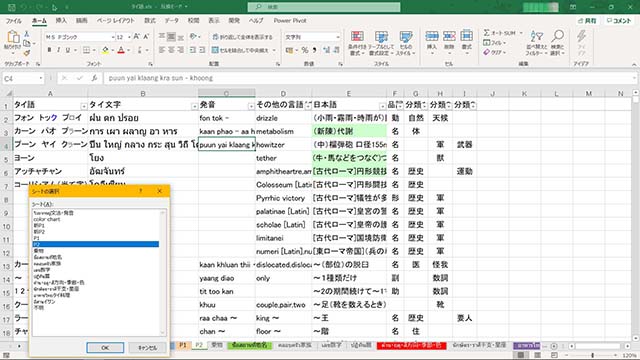Toggle Bold formatting

point(49,50)
